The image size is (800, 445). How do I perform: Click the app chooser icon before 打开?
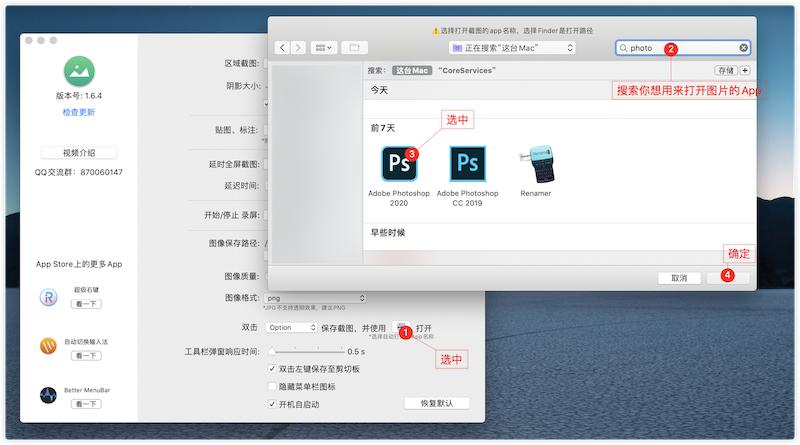[x=402, y=328]
